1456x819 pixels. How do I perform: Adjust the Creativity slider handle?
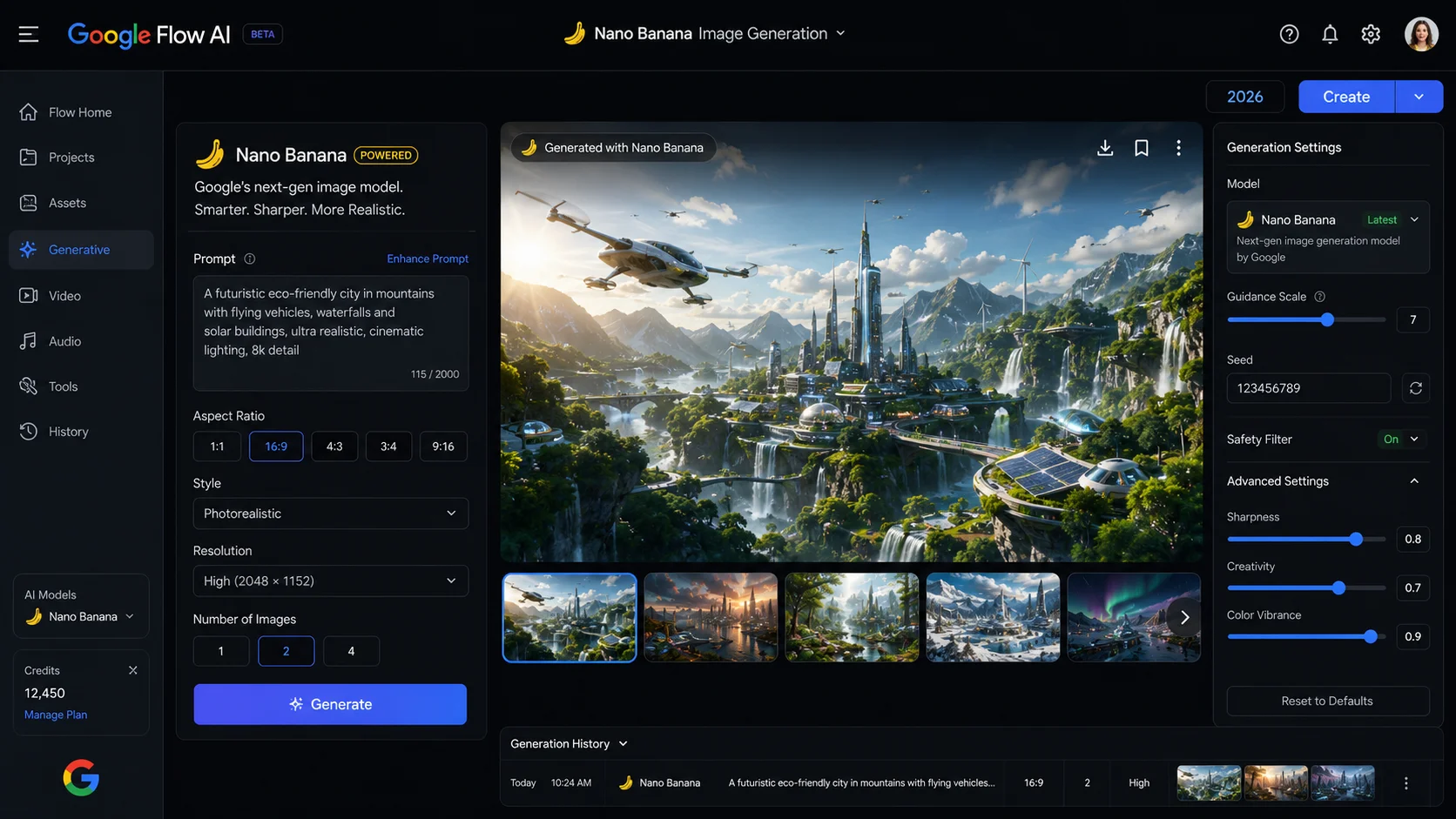click(x=1338, y=588)
